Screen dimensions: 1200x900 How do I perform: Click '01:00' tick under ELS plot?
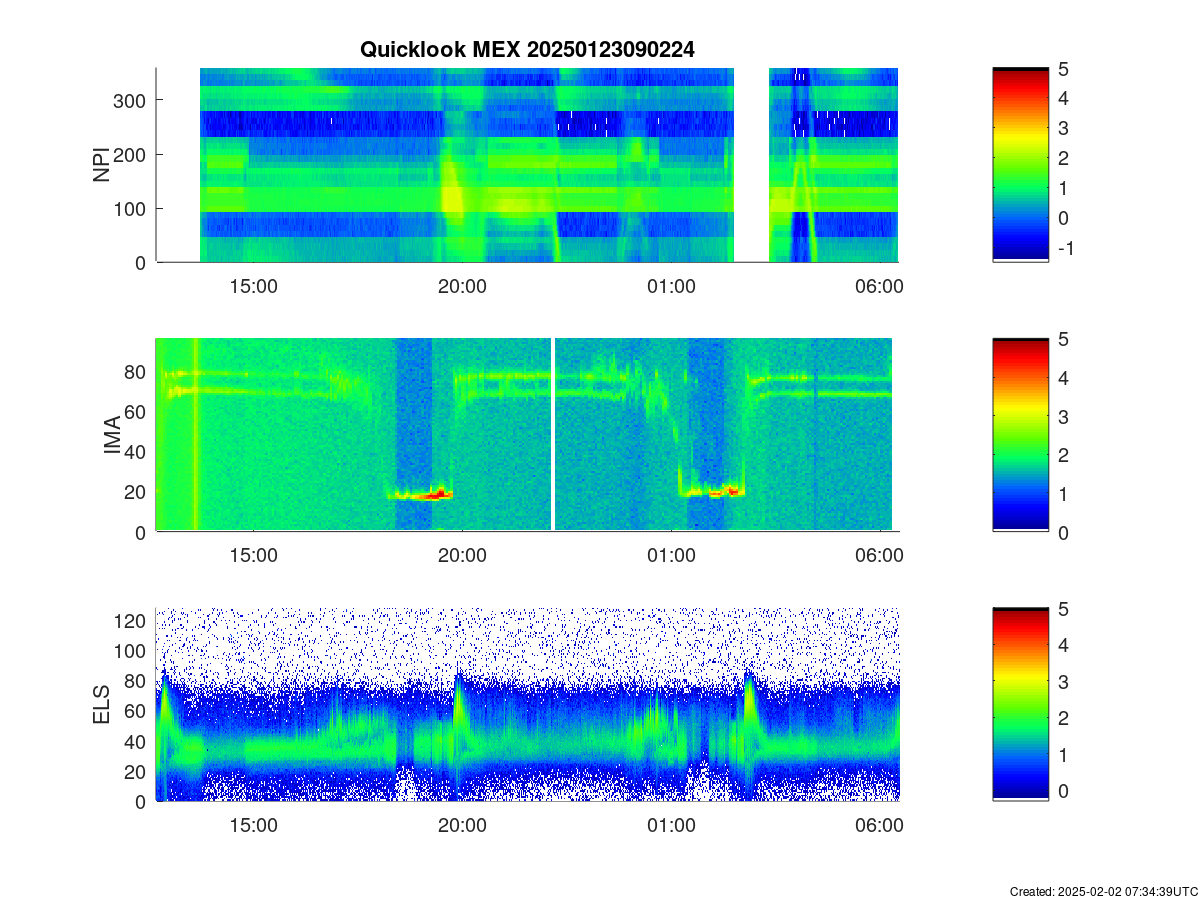[671, 826]
